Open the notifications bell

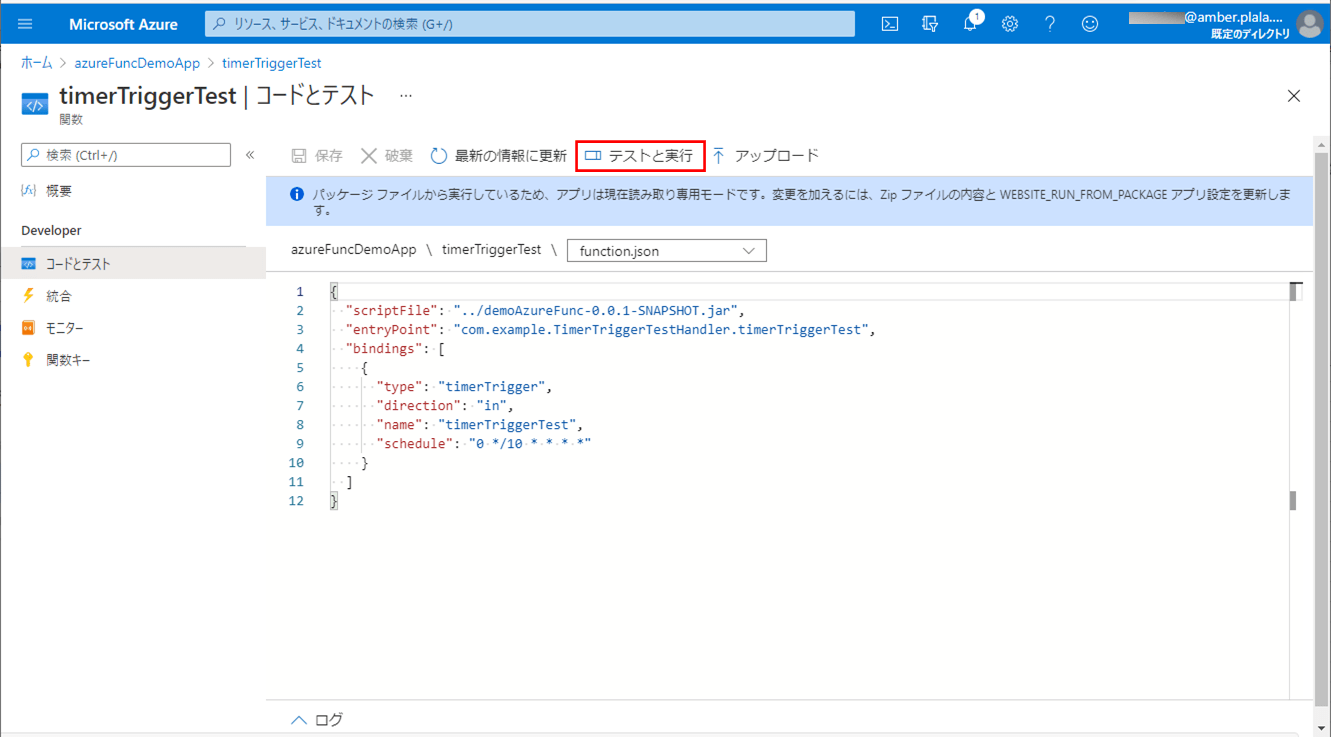click(x=970, y=24)
